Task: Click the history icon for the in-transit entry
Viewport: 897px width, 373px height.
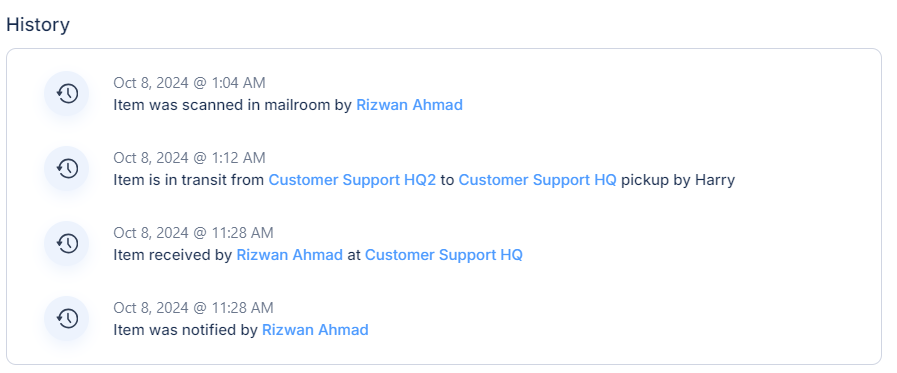Action: pos(67,168)
